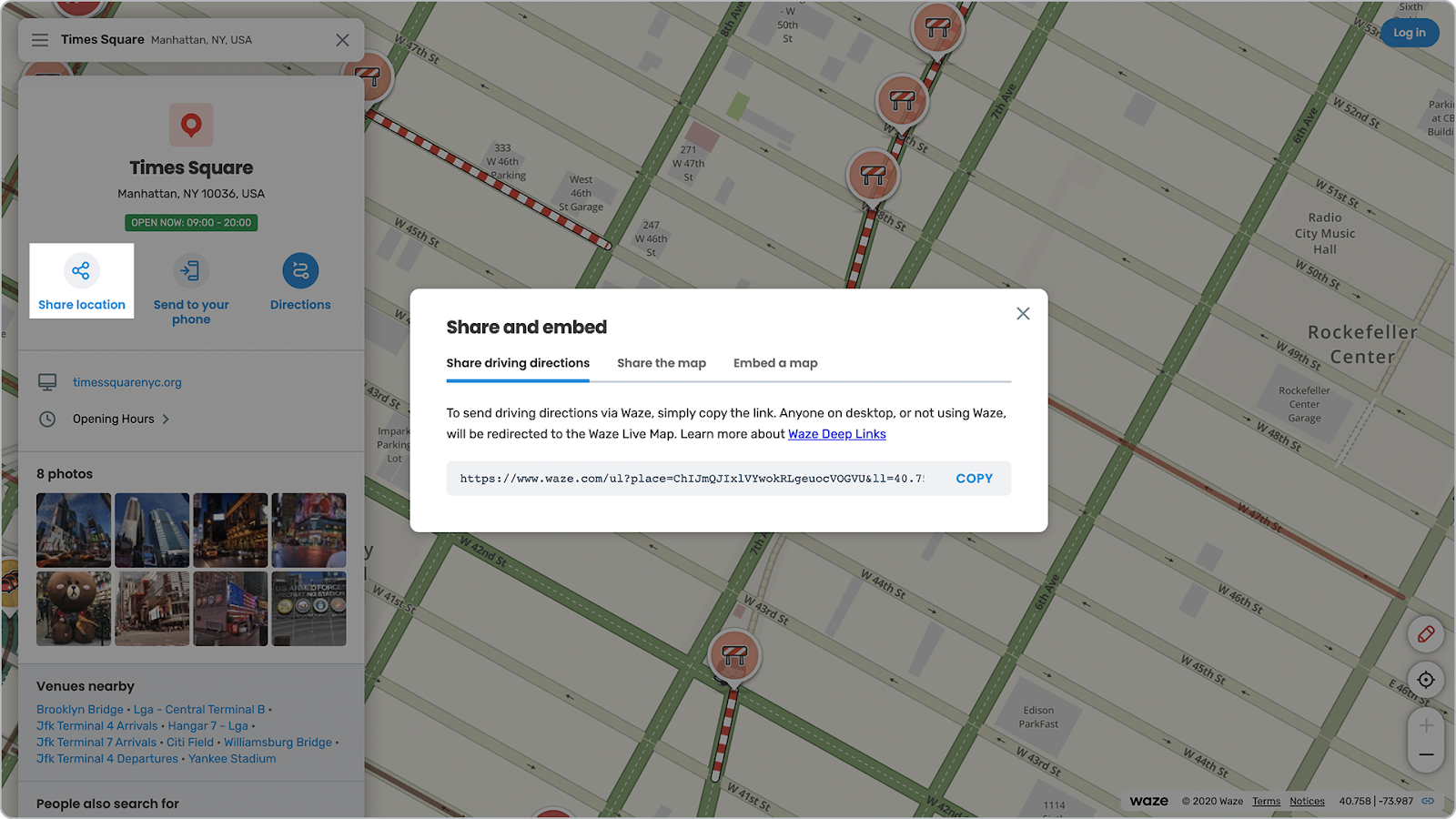Click road closure marker near W 48th St
Image resolution: width=1456 pixels, height=819 pixels.
[873, 176]
